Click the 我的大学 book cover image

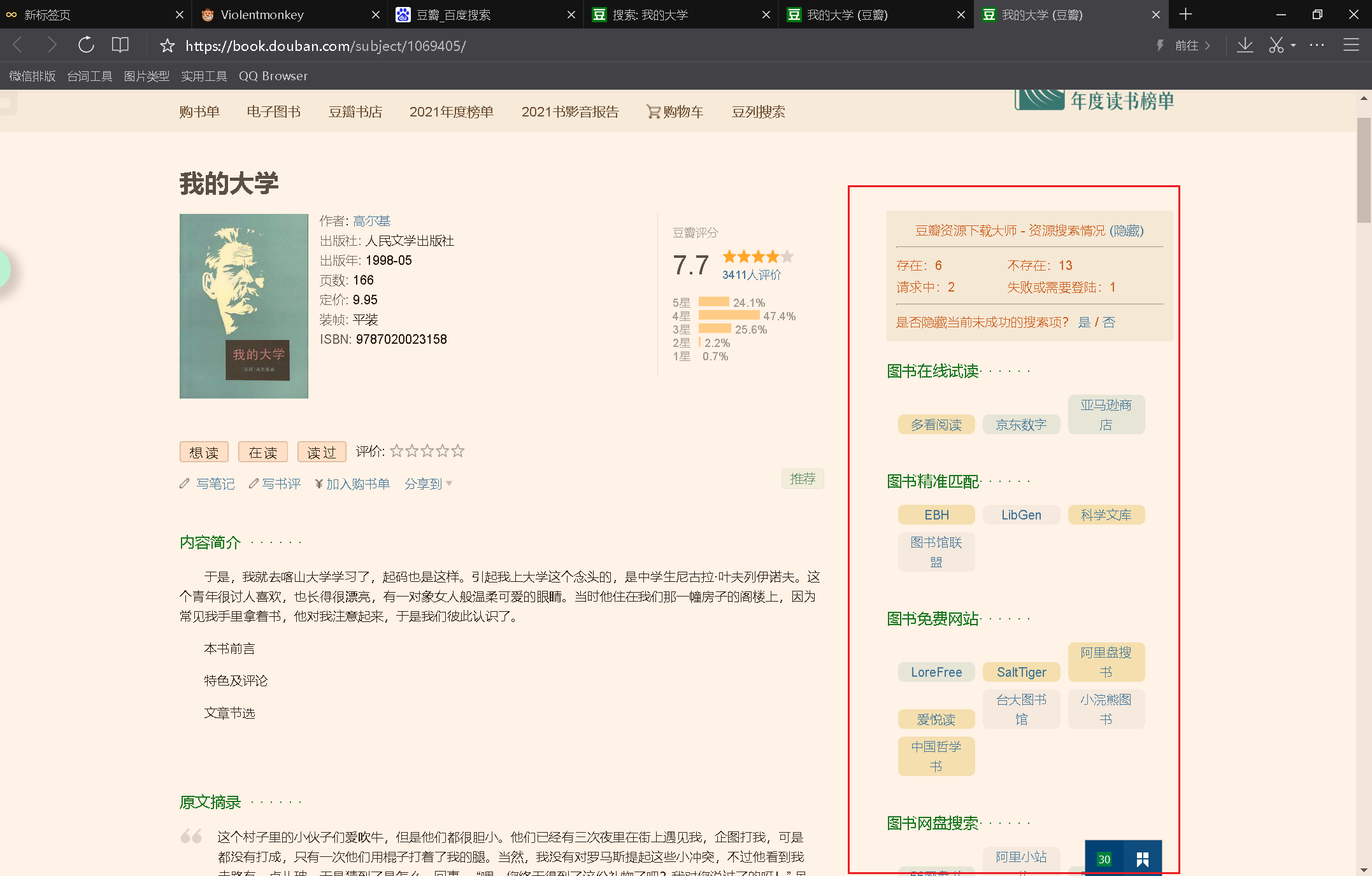[244, 306]
